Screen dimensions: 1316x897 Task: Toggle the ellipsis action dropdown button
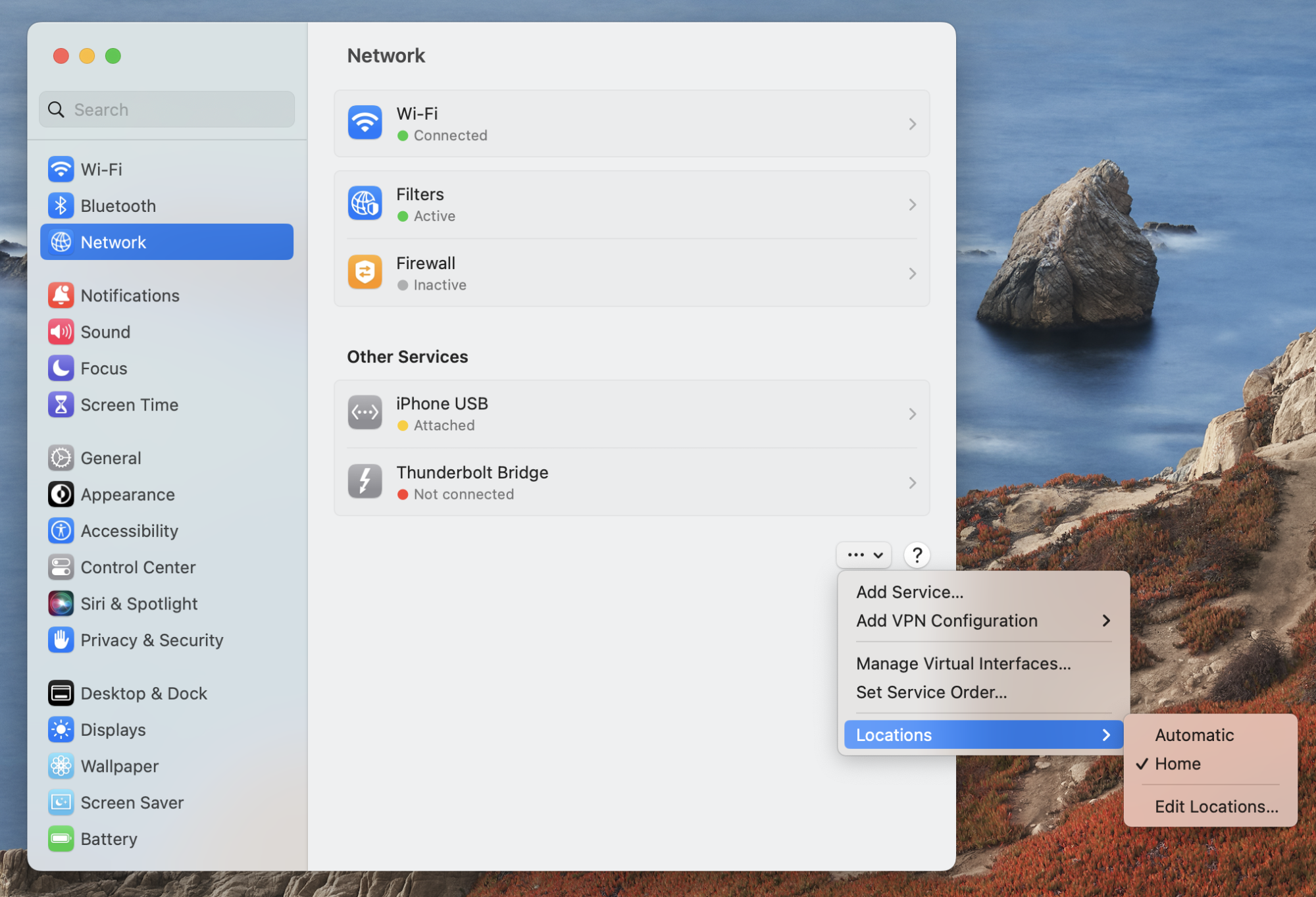864,555
